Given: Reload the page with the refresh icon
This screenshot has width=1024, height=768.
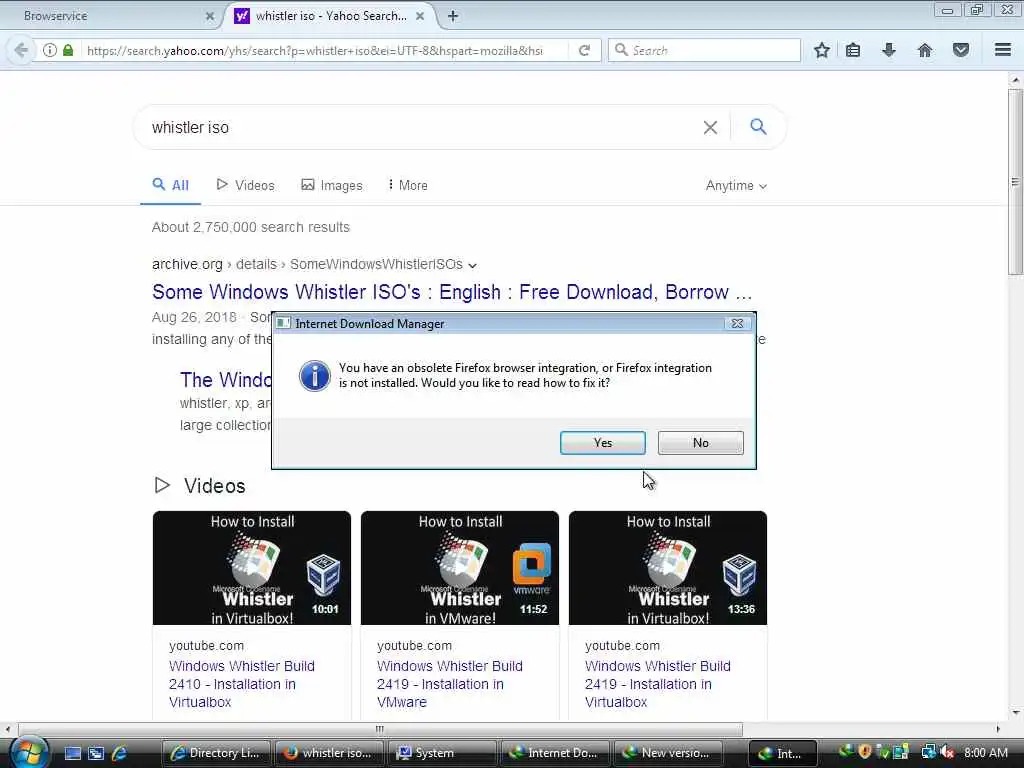Looking at the screenshot, I should tap(584, 50).
